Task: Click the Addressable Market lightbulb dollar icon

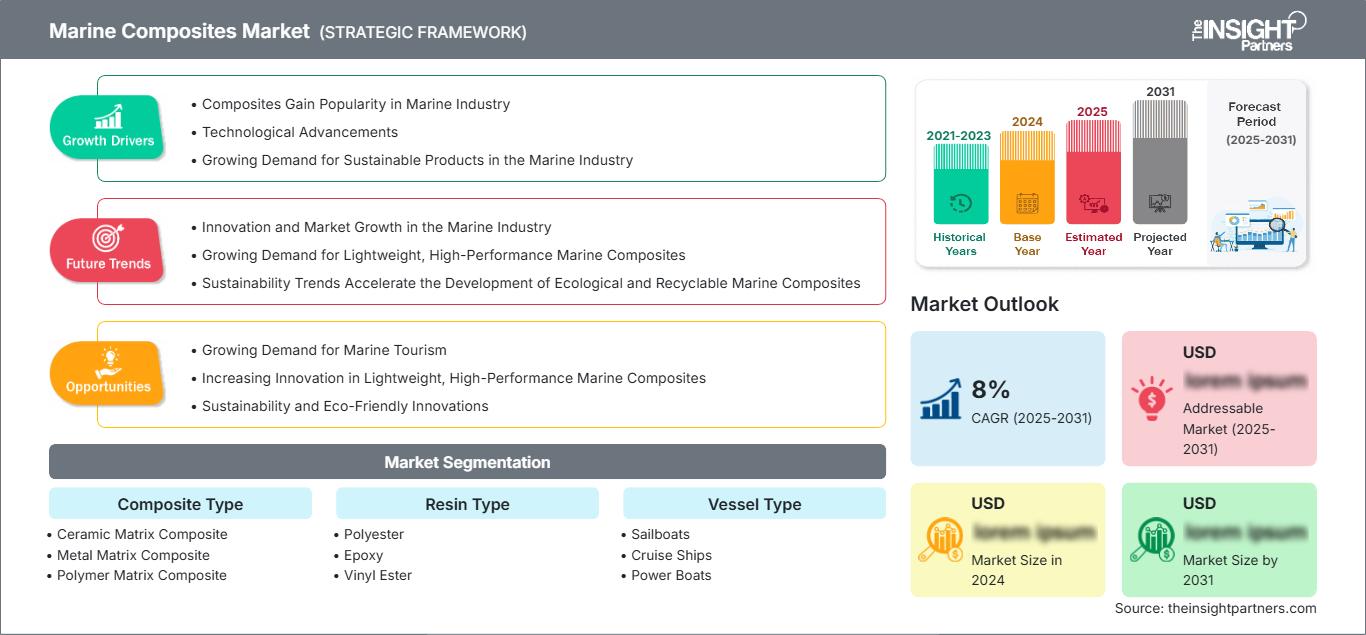Action: [1152, 398]
